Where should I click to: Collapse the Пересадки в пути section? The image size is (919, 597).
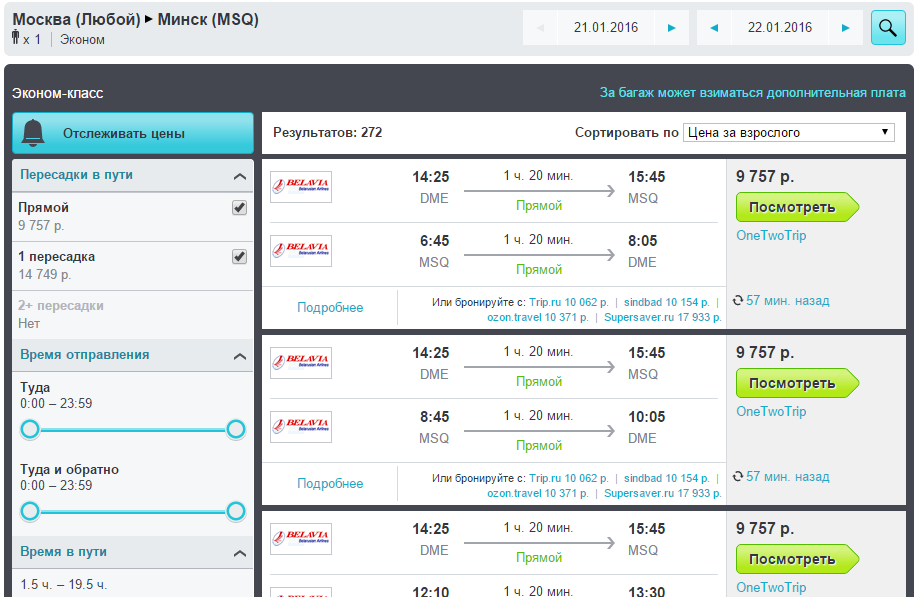click(x=240, y=176)
